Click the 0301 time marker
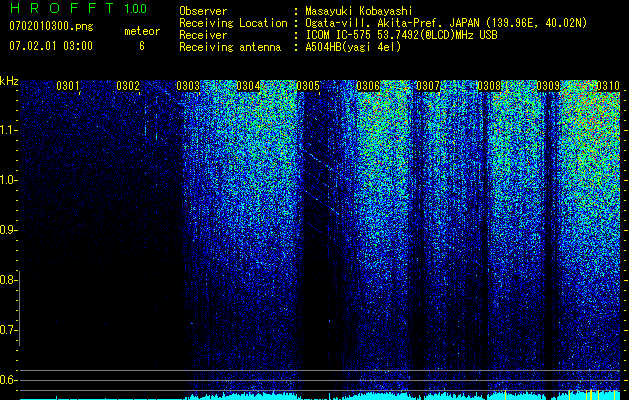The width and height of the screenshot is (629, 400). coord(67,85)
